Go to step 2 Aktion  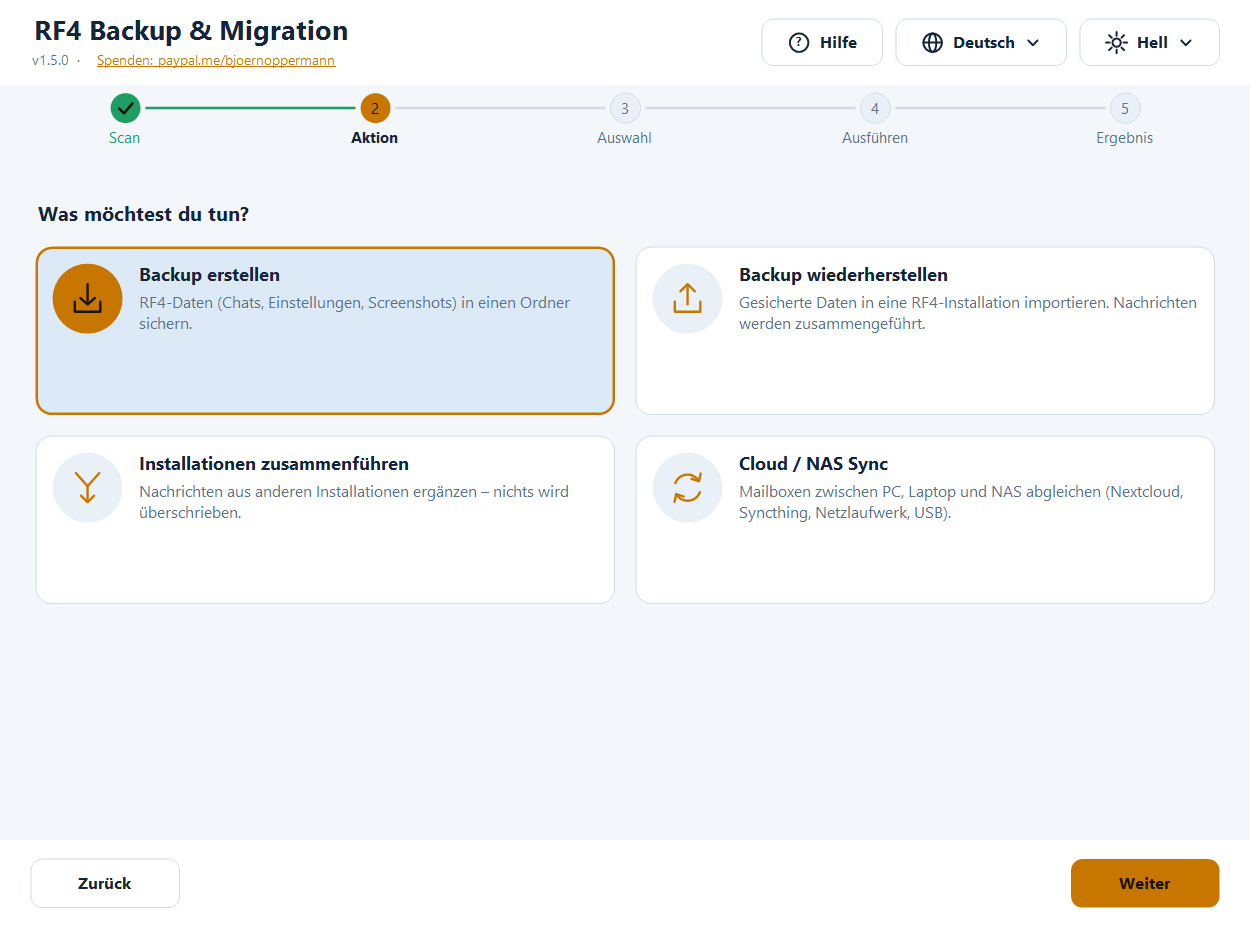click(x=375, y=108)
